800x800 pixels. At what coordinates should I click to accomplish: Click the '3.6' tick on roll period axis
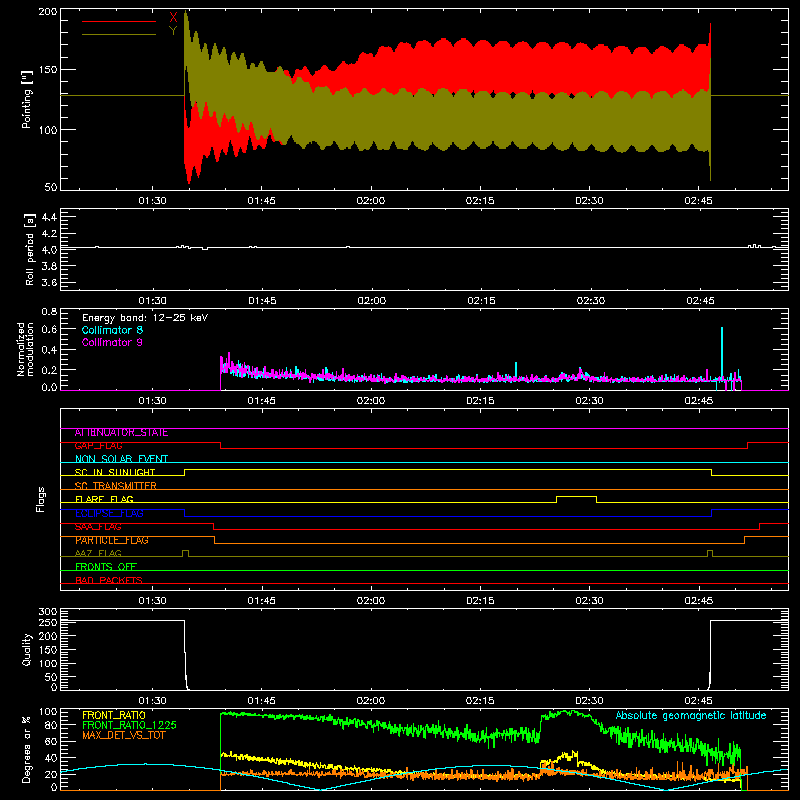point(49,282)
